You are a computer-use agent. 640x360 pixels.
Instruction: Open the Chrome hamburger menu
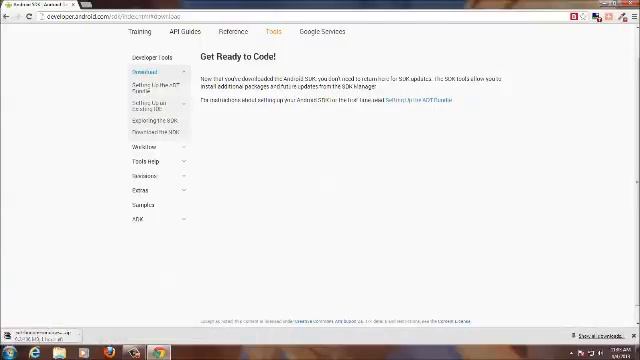(x=634, y=17)
